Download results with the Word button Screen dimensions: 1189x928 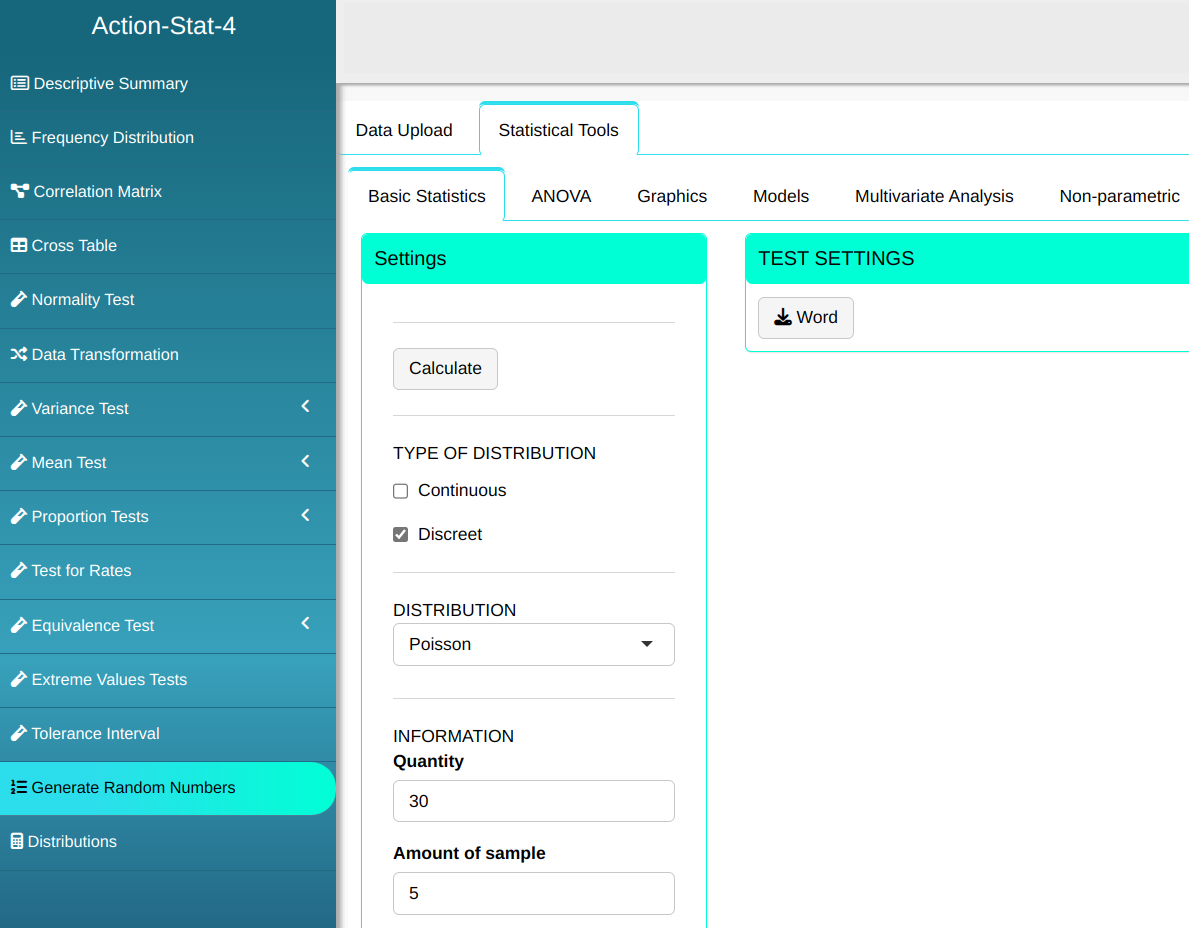[x=805, y=318]
